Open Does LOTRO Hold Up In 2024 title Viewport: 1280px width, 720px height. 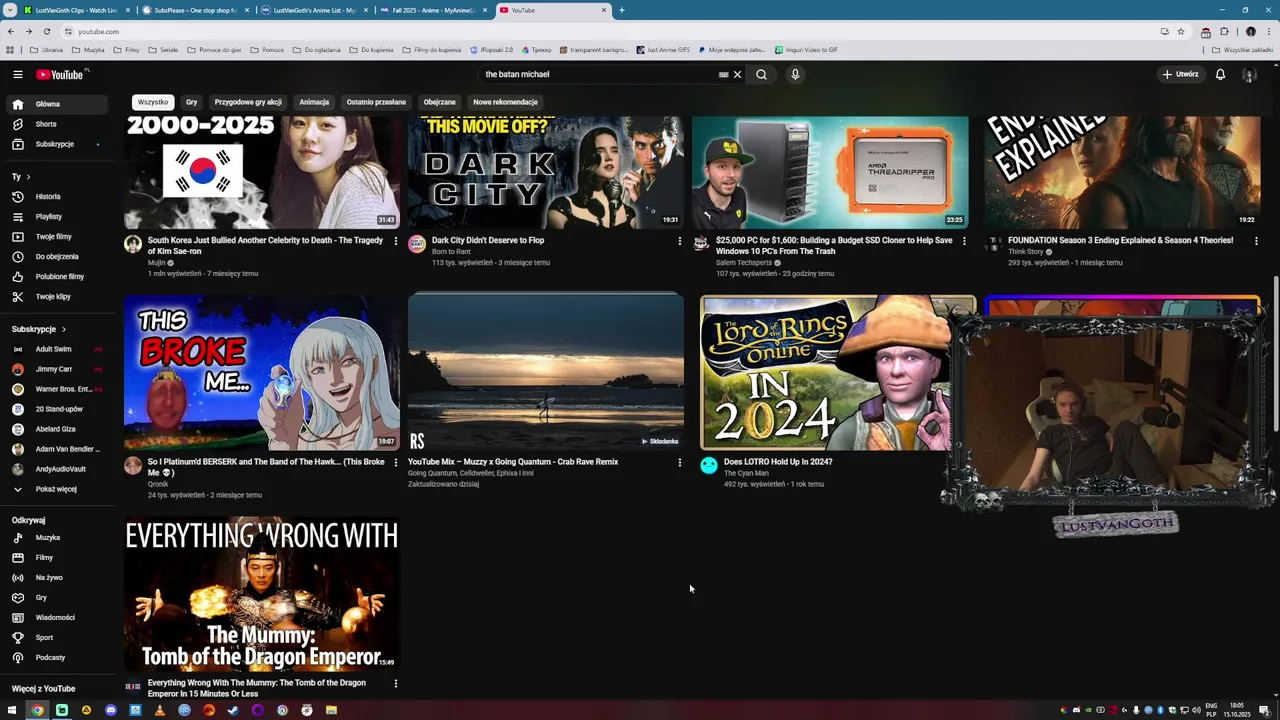point(778,462)
